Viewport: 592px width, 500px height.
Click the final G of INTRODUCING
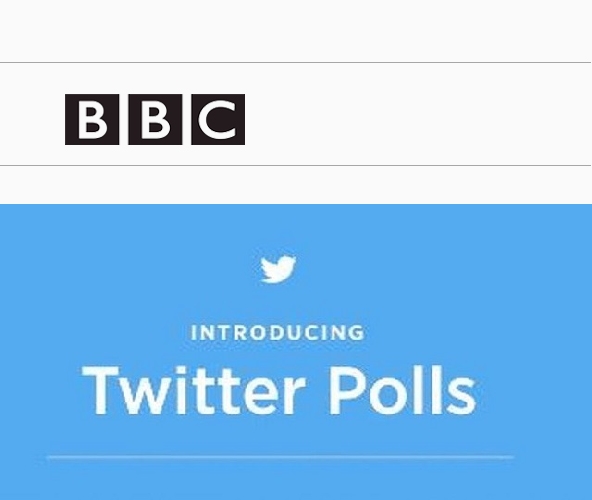click(357, 333)
